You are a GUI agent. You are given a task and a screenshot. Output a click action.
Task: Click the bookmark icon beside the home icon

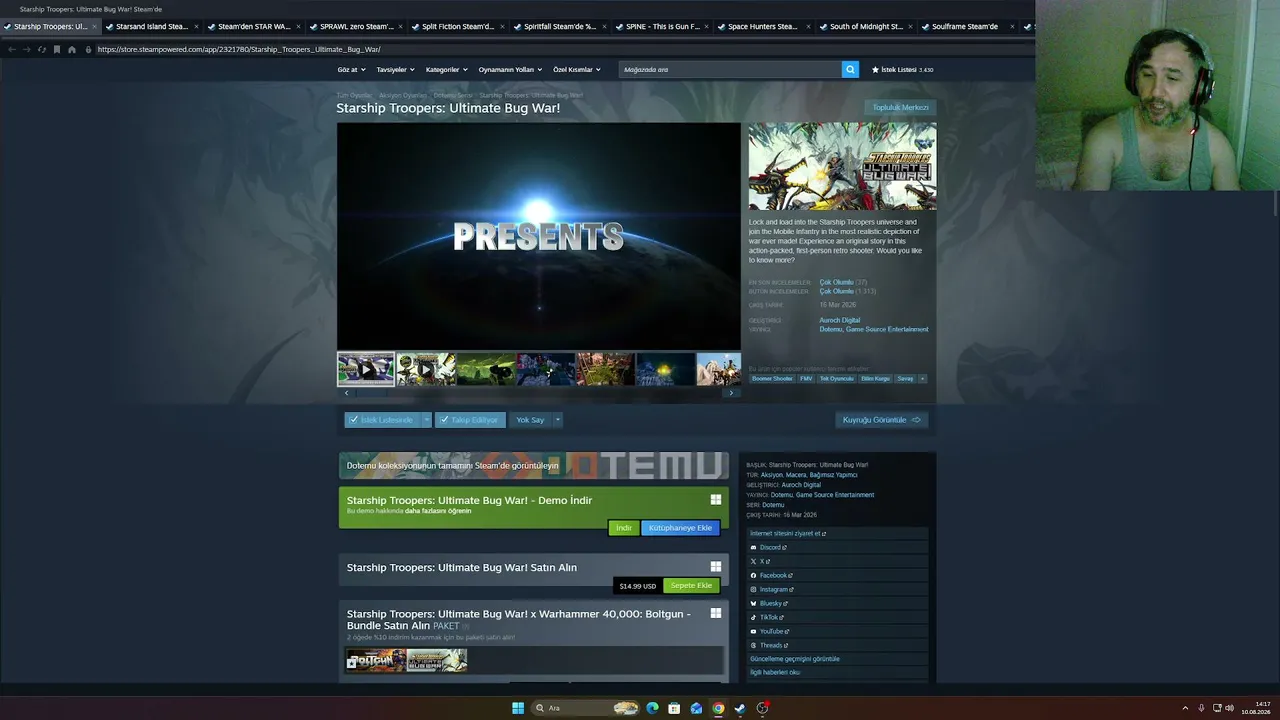[57, 49]
